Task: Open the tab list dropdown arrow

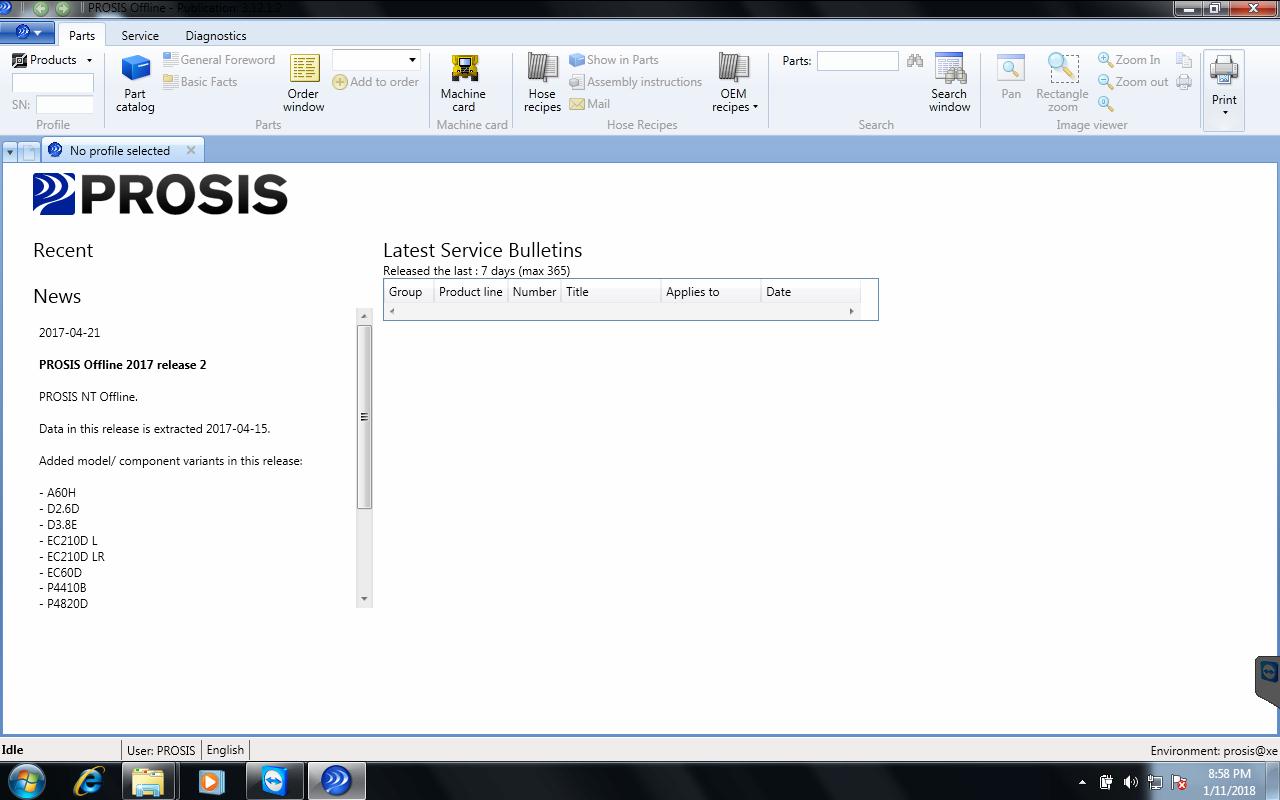Action: click(x=10, y=152)
